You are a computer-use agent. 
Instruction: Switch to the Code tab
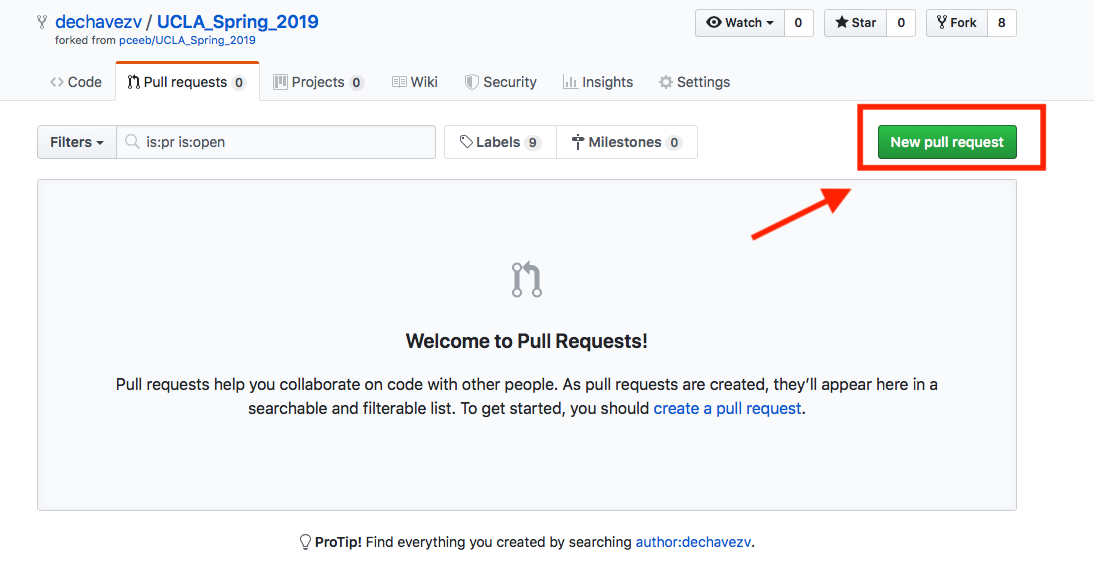point(76,82)
